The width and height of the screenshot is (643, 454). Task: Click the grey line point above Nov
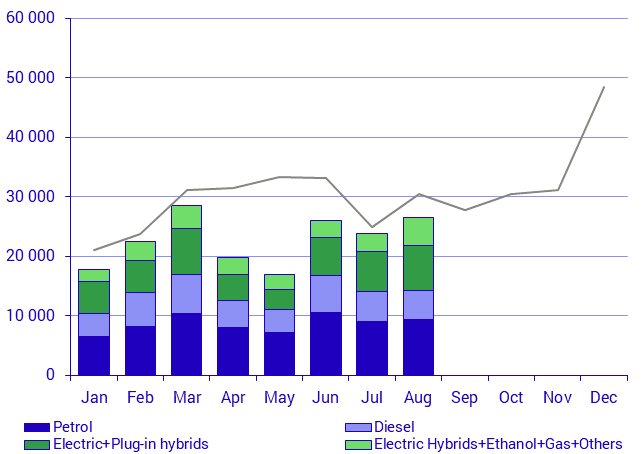(x=558, y=190)
